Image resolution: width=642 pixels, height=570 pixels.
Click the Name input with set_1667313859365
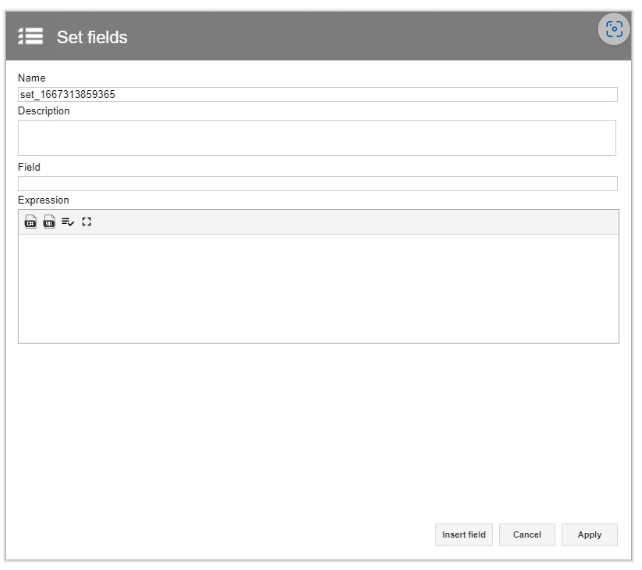[318, 95]
